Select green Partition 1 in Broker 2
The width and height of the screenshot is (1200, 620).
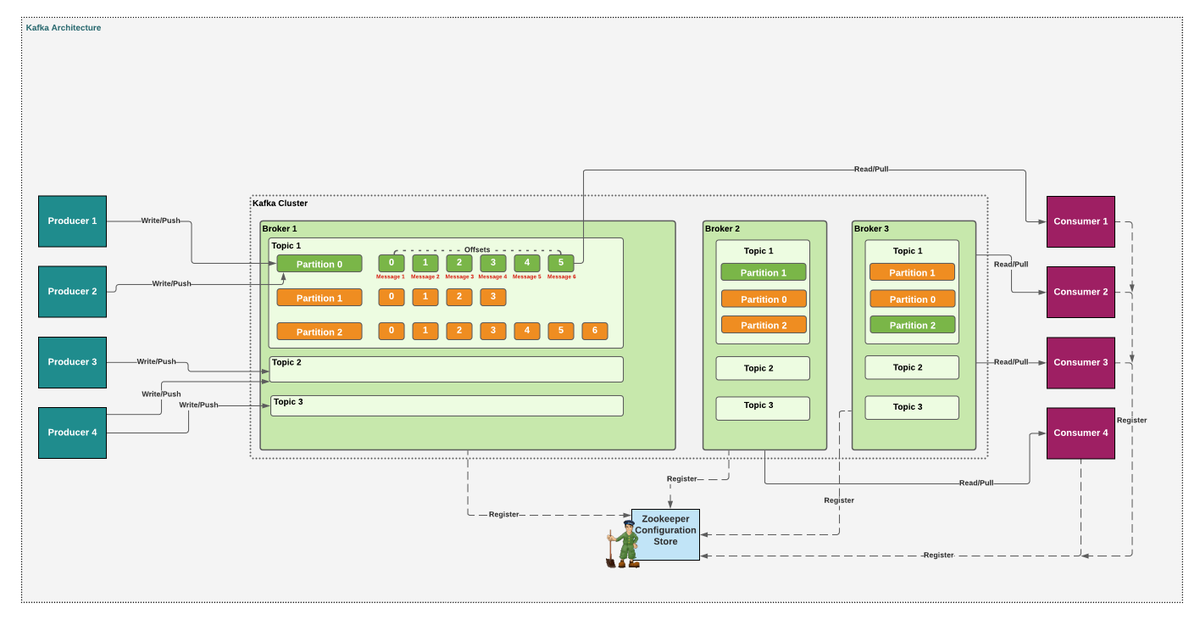(763, 272)
